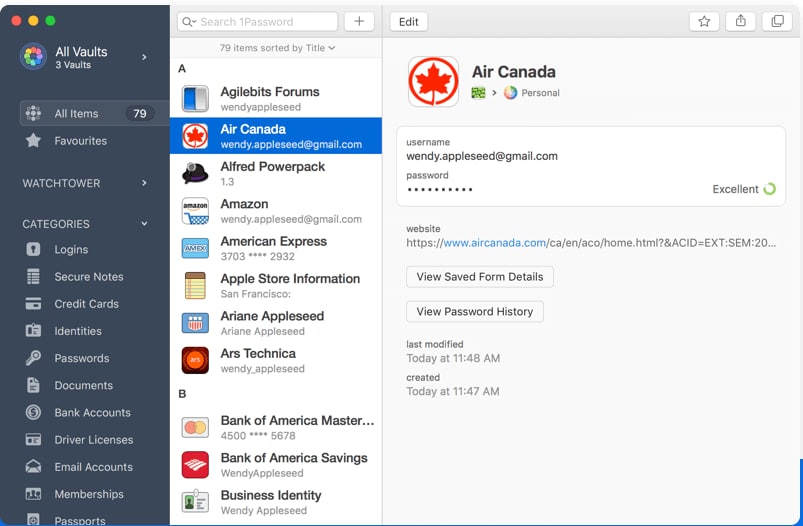Collapse the CATEGORIES section chevron
Image resolution: width=803 pixels, height=526 pixels.
pyautogui.click(x=144, y=224)
